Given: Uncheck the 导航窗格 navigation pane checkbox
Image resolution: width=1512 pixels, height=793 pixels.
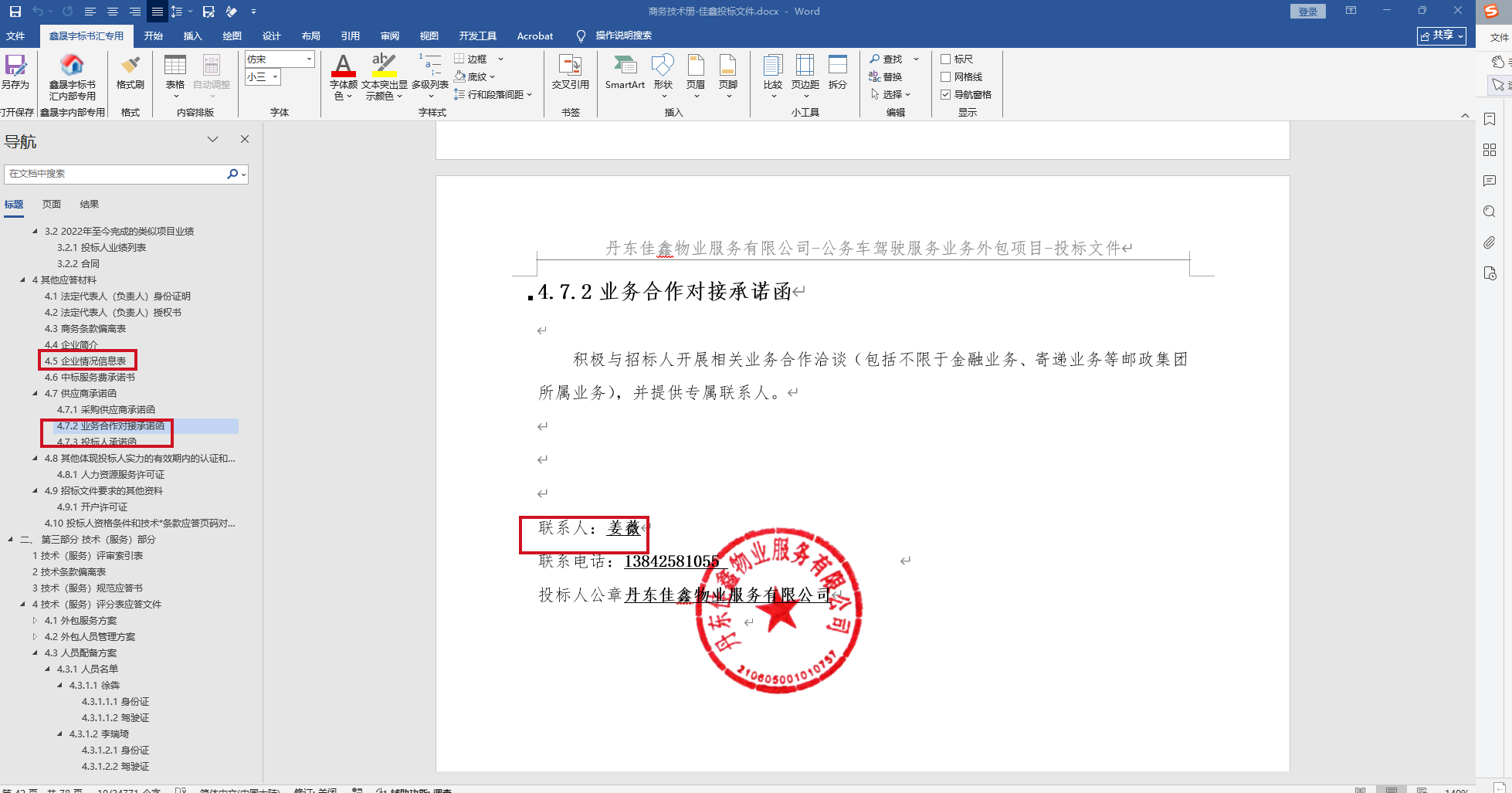Looking at the screenshot, I should [x=945, y=94].
